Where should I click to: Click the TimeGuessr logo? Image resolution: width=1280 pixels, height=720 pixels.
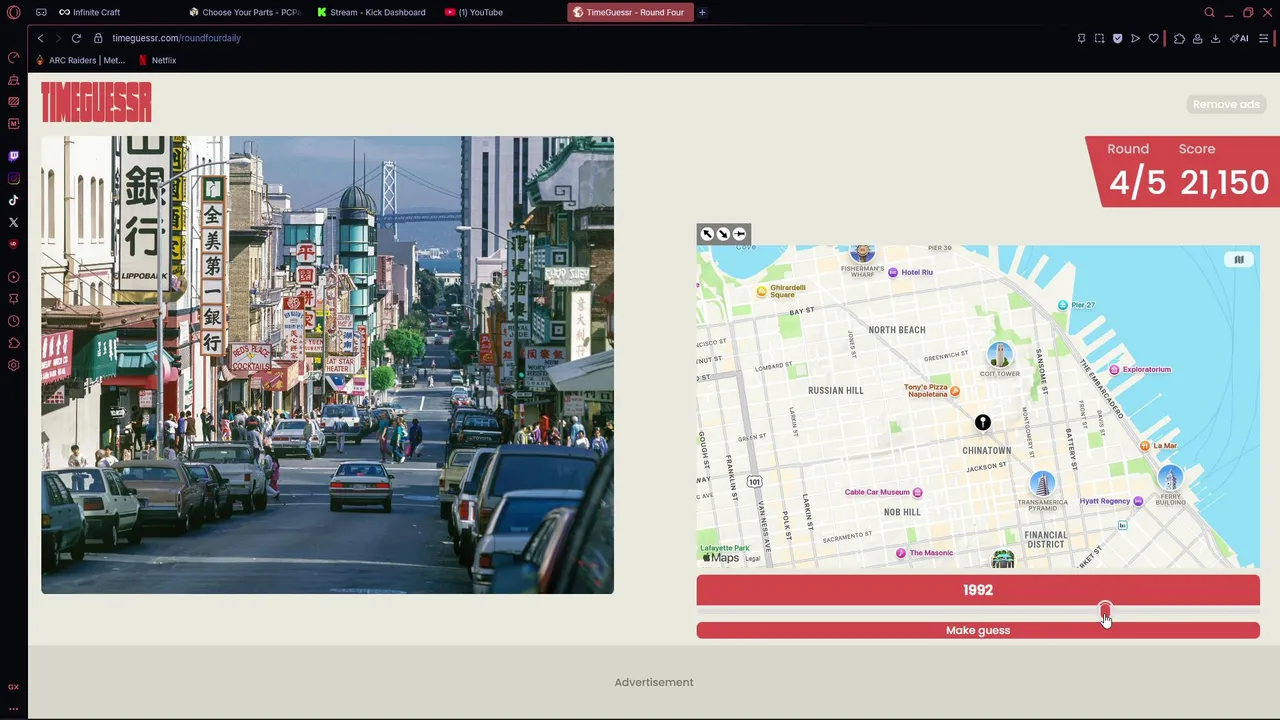96,102
